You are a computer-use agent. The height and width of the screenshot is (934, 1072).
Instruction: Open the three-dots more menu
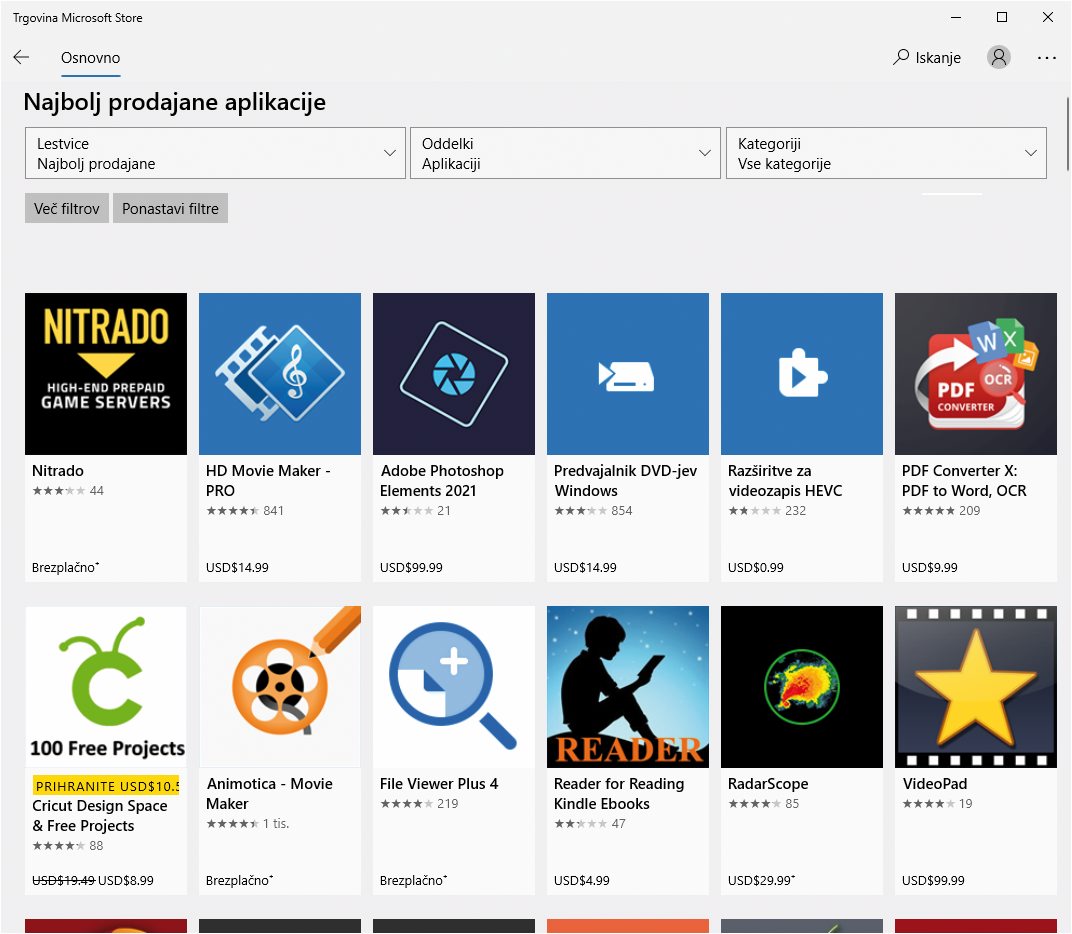pos(1047,58)
